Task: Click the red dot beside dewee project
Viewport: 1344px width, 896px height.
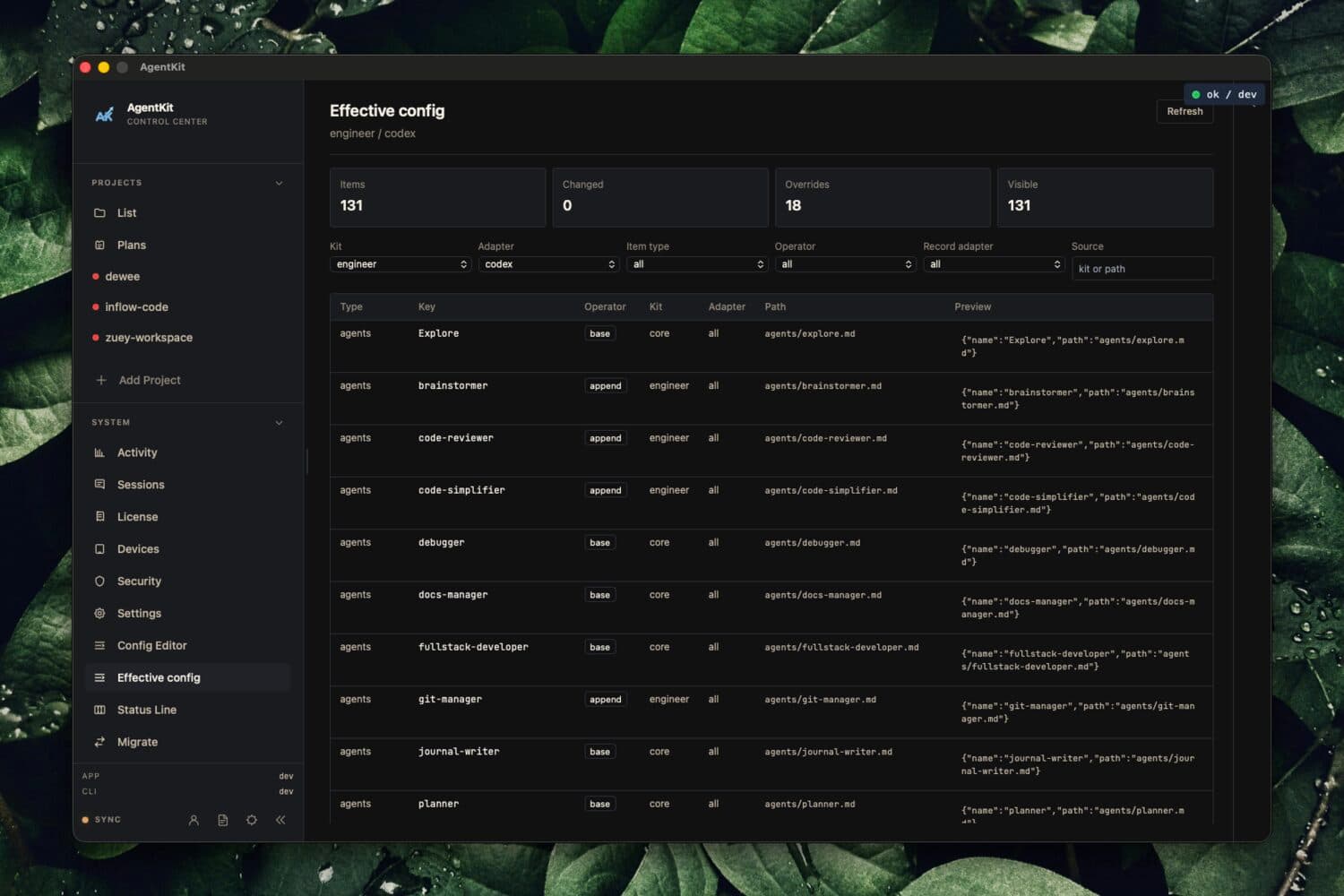Action: (x=96, y=277)
